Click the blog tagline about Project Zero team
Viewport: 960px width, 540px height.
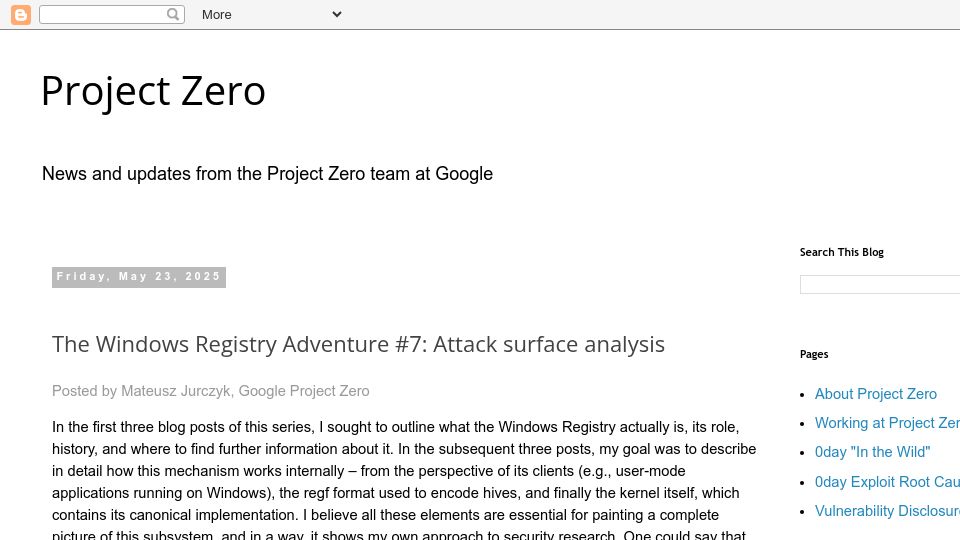(x=267, y=174)
